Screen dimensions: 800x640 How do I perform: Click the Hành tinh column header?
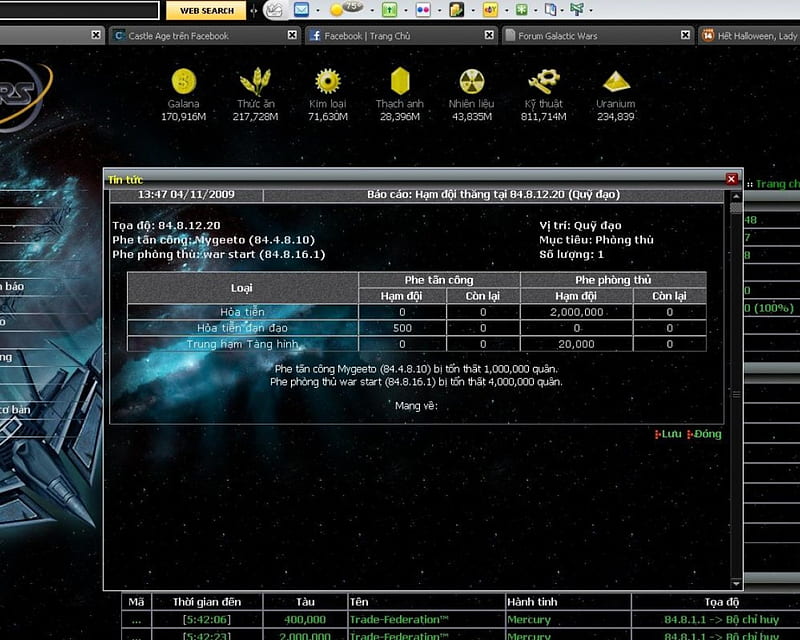coord(532,602)
